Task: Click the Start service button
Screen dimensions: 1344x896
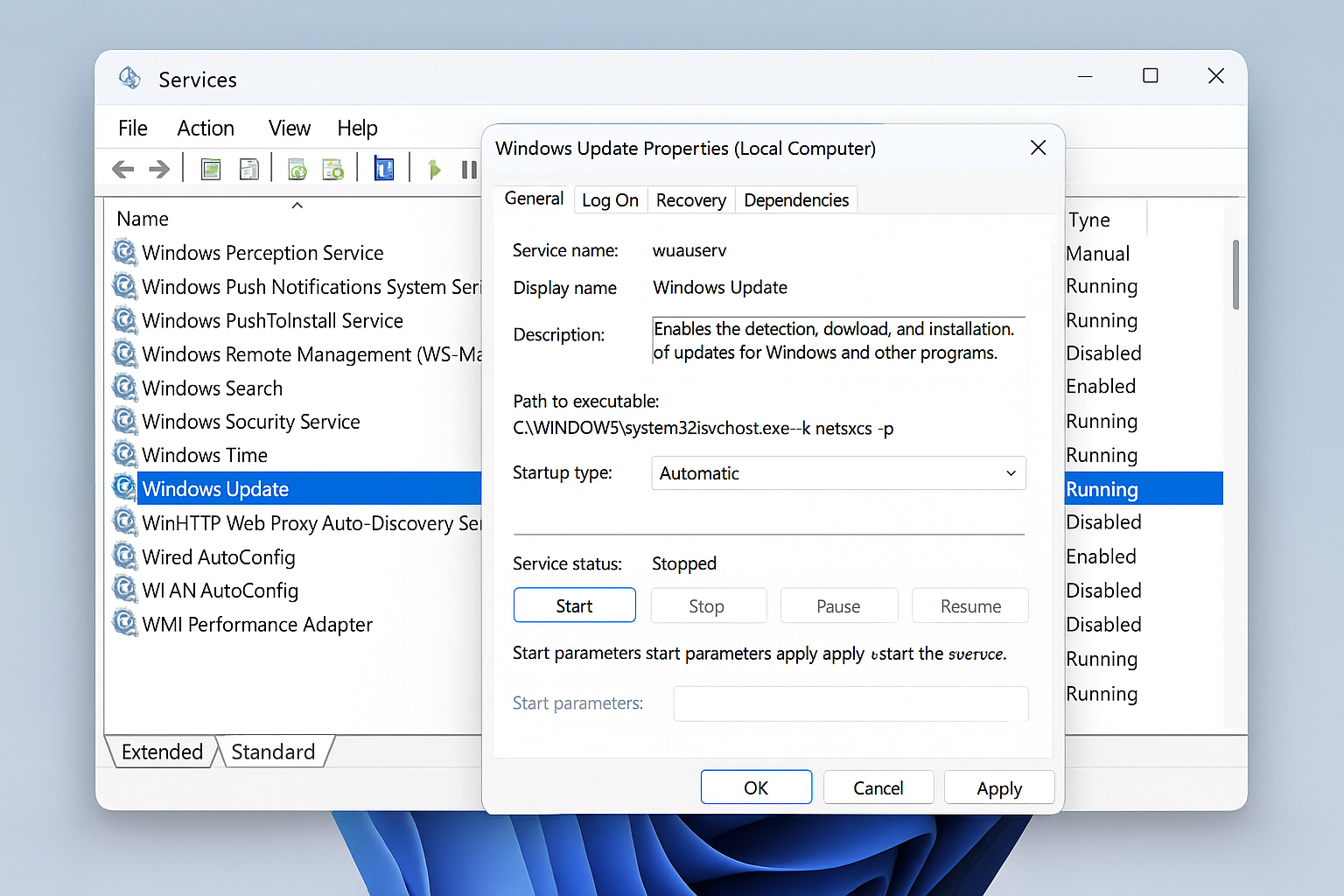Action: (575, 605)
